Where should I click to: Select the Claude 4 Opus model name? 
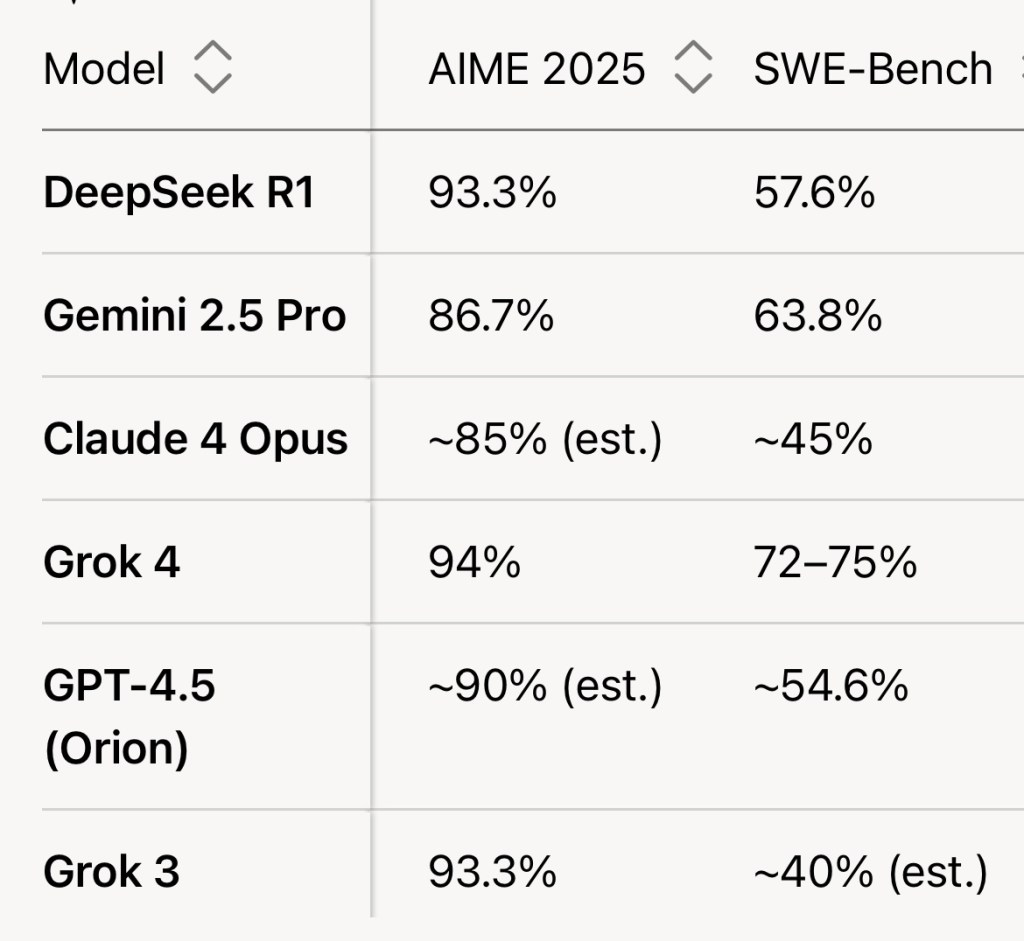point(196,439)
